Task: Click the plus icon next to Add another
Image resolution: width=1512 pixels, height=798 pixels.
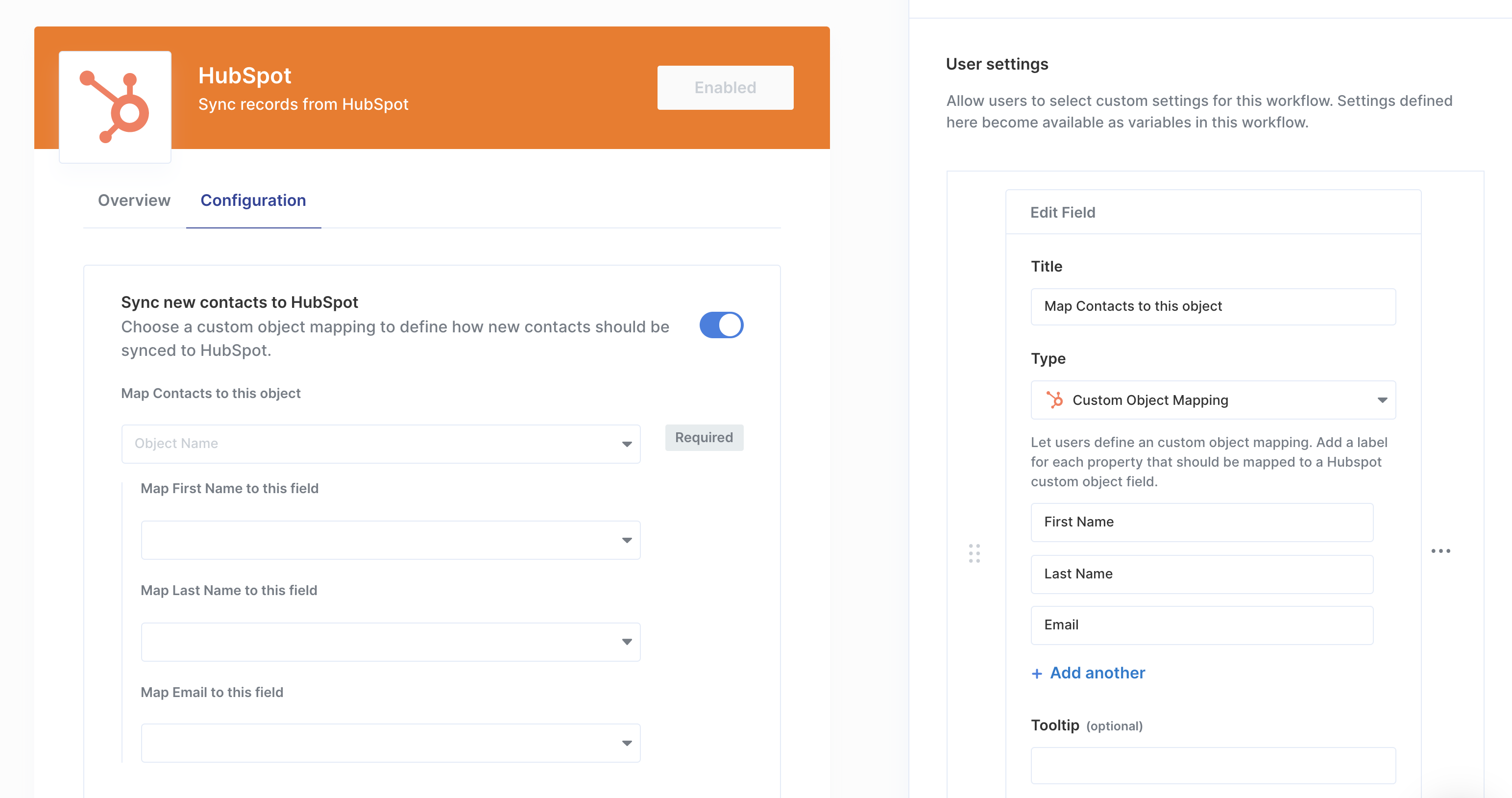Action: coord(1037,673)
